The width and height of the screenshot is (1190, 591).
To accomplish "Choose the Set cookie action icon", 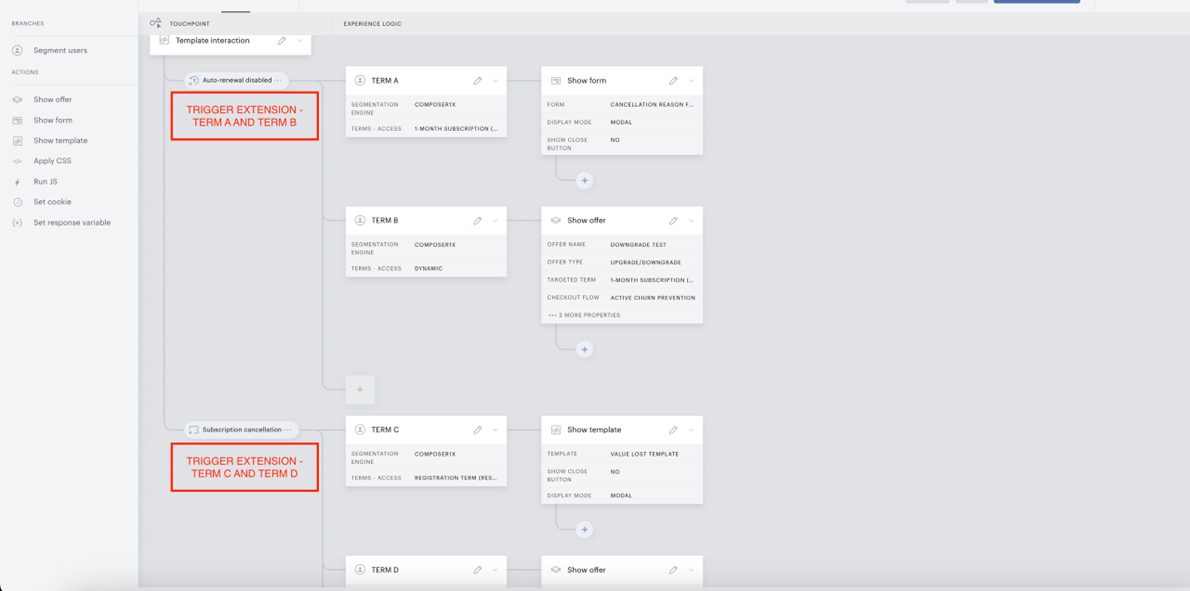I will coord(17,203).
